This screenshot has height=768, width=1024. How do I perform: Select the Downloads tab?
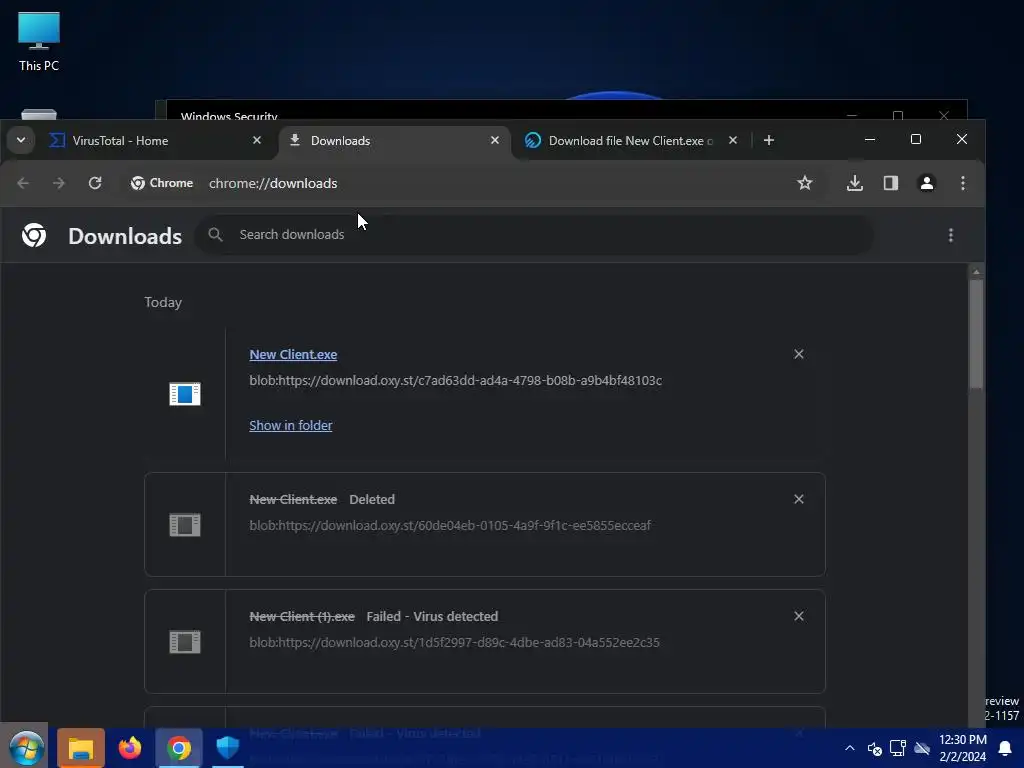394,140
